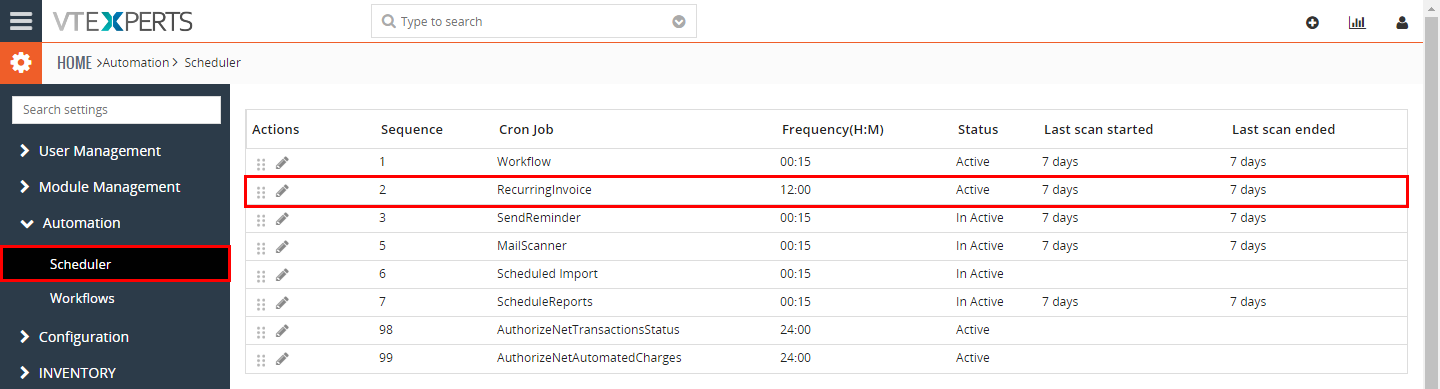Screen dimensions: 1440x389
Task: Open the hamburger main menu
Action: (x=21, y=21)
